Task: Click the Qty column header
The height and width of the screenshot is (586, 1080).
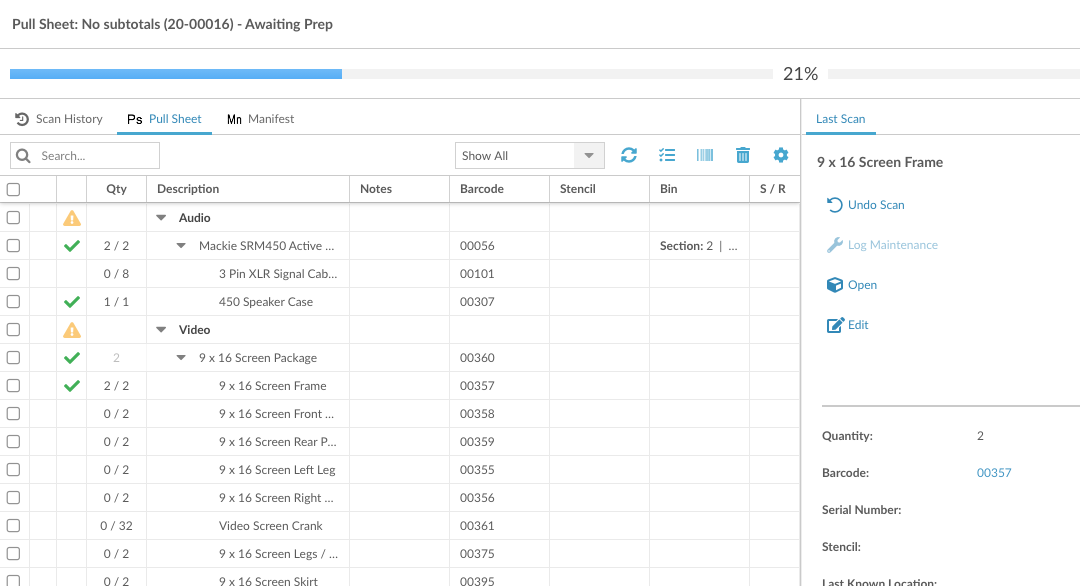Action: [116, 189]
